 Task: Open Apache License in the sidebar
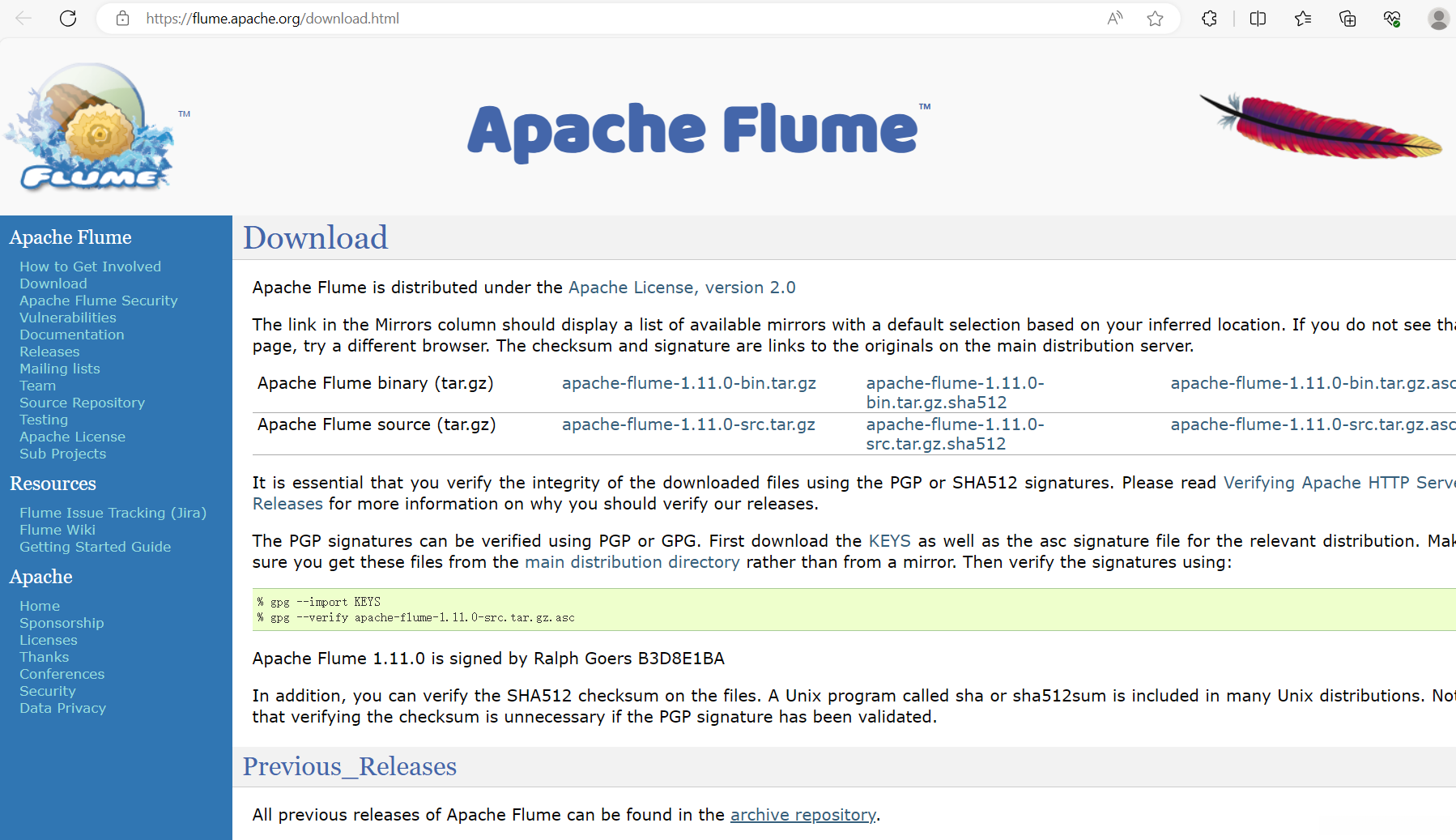72,437
